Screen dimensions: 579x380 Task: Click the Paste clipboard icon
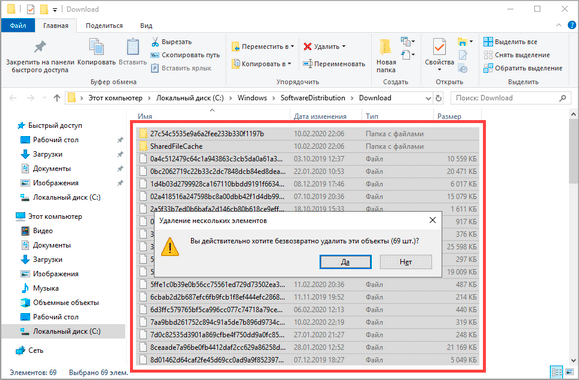tap(133, 47)
